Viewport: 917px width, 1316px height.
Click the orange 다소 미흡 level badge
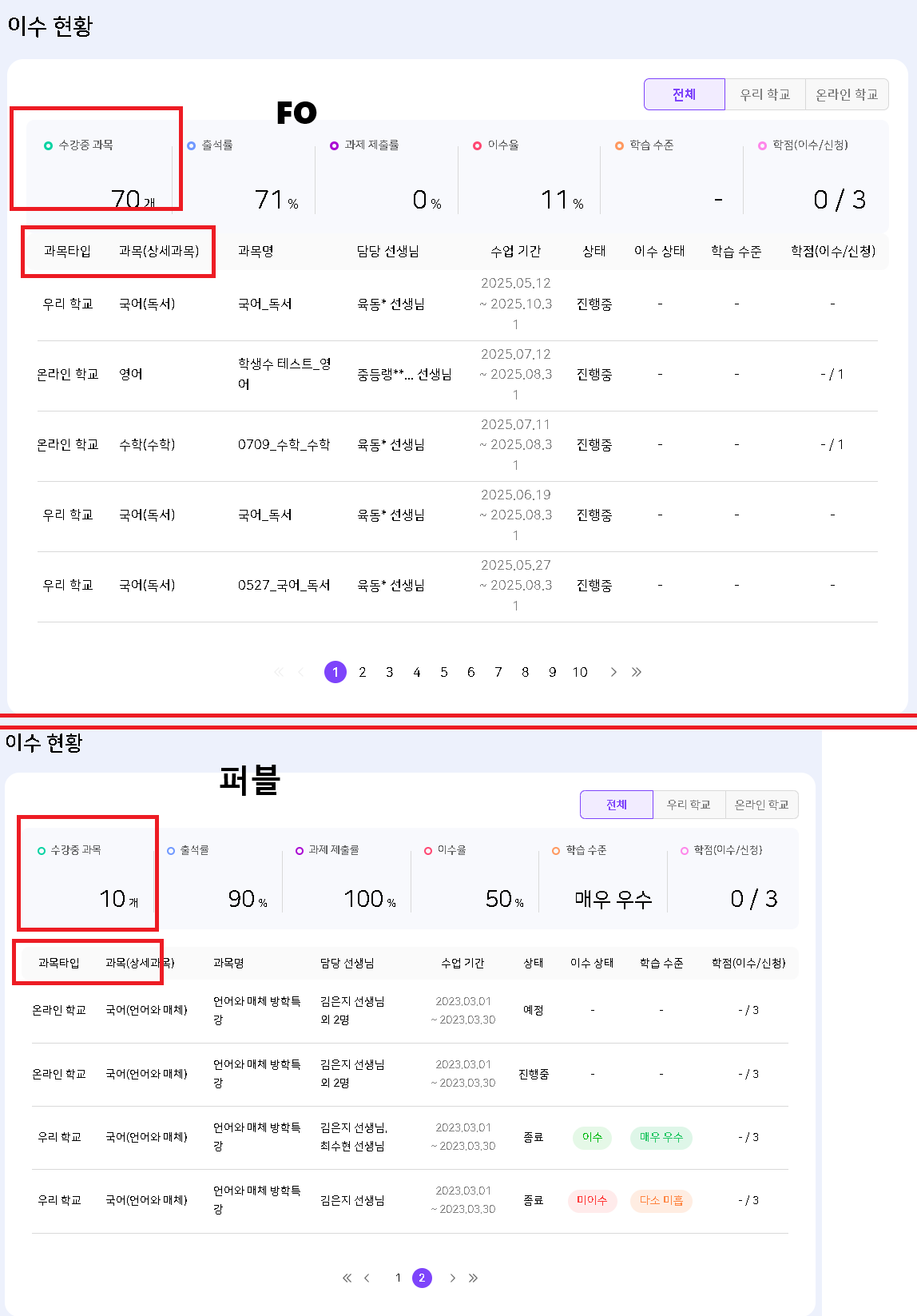(661, 1200)
